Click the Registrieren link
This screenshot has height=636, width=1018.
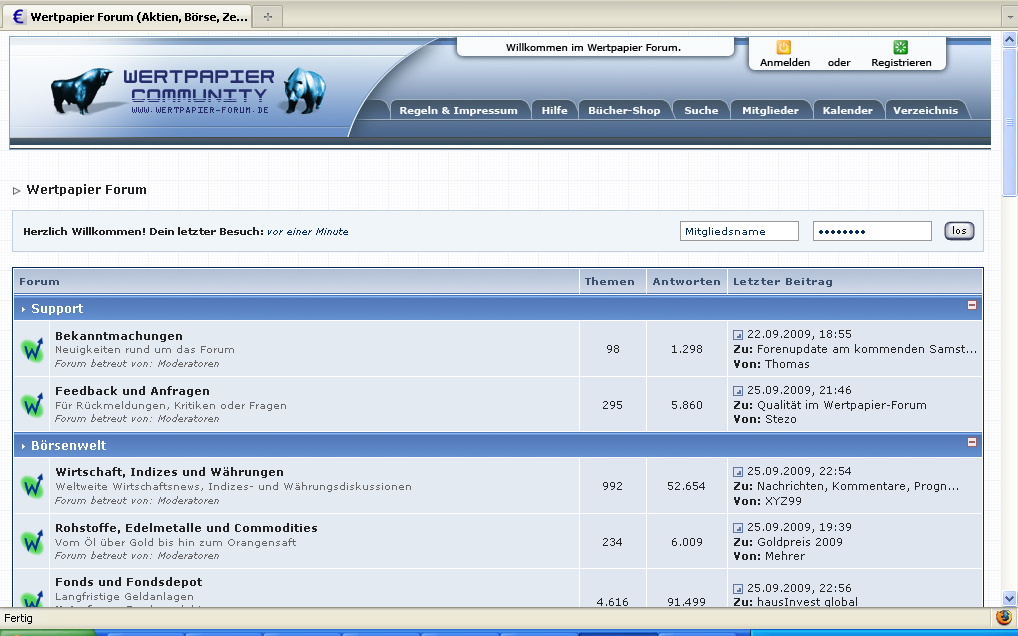(x=901, y=62)
